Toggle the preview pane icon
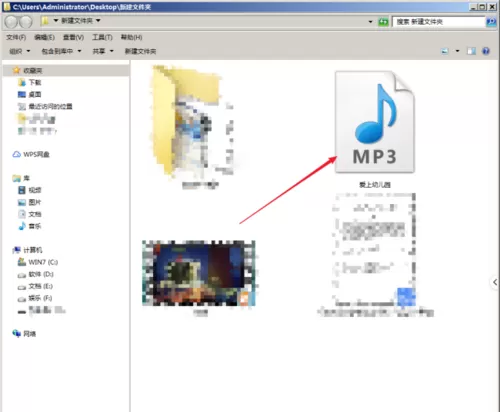 [x=471, y=51]
